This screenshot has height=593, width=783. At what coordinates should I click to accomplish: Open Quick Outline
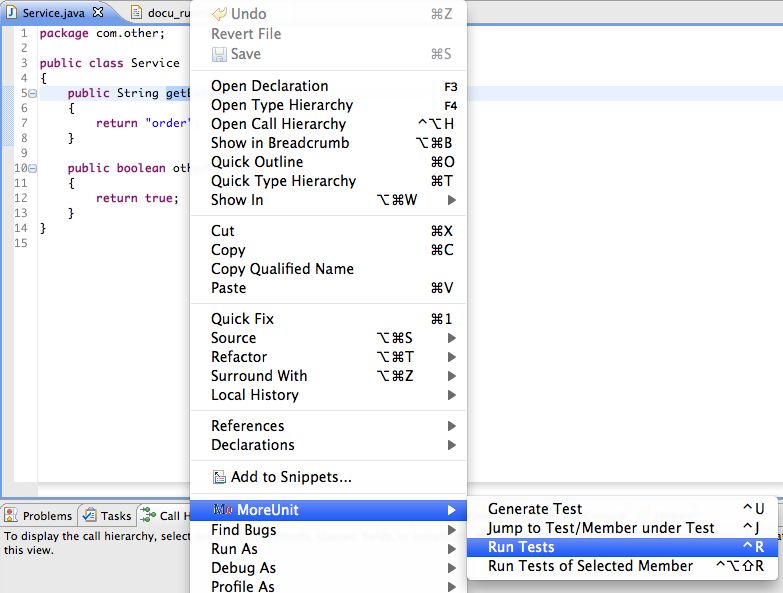click(x=329, y=162)
